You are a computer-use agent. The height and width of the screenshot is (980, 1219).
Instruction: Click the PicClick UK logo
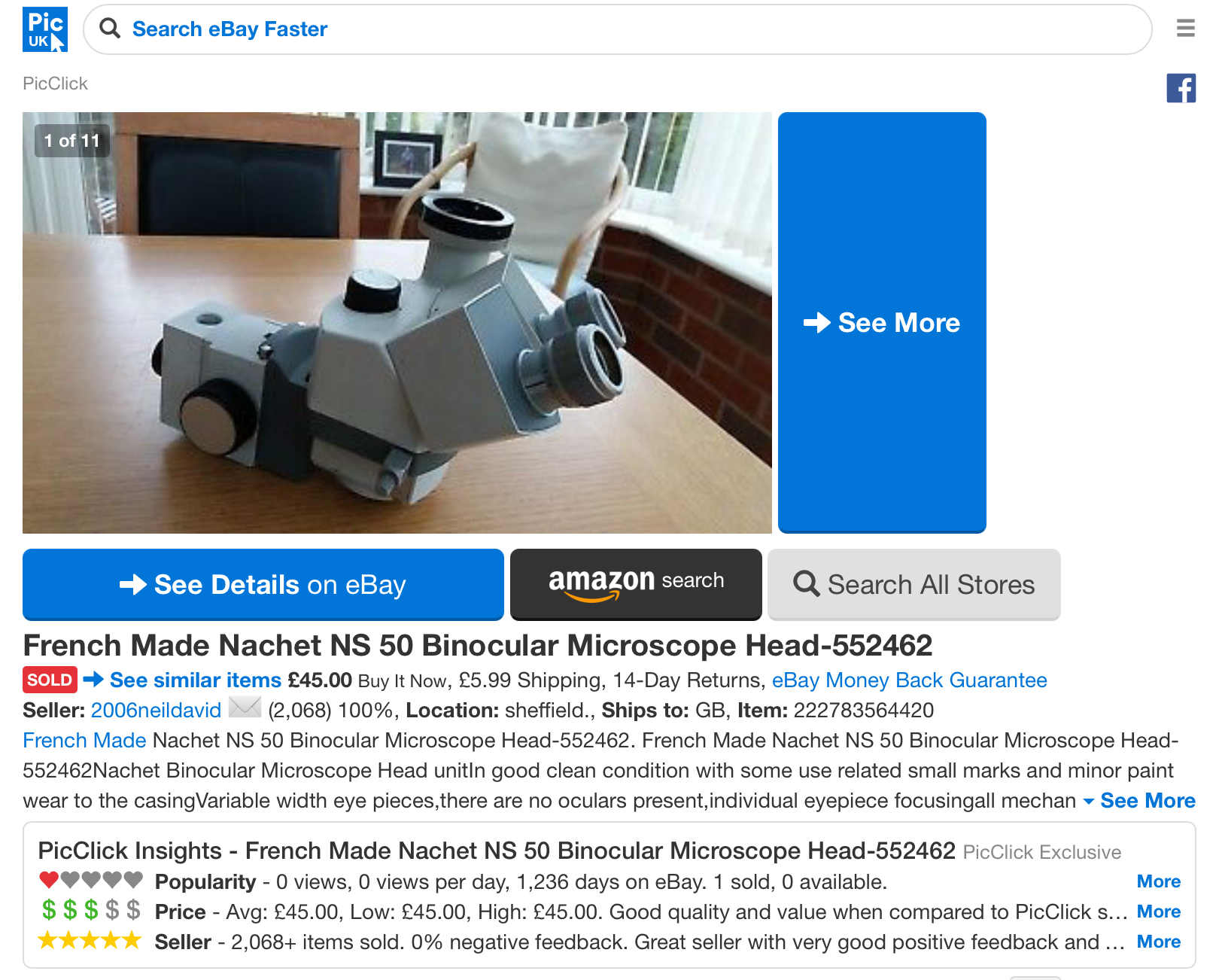click(45, 29)
